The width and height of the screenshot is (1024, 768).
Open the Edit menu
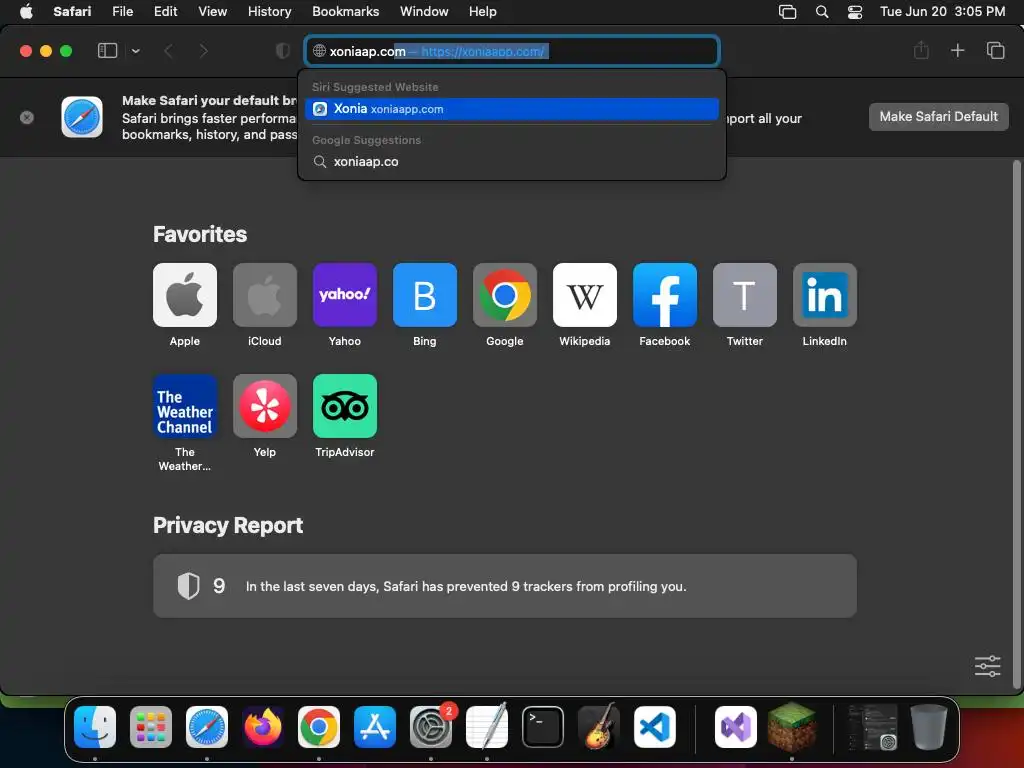(165, 12)
